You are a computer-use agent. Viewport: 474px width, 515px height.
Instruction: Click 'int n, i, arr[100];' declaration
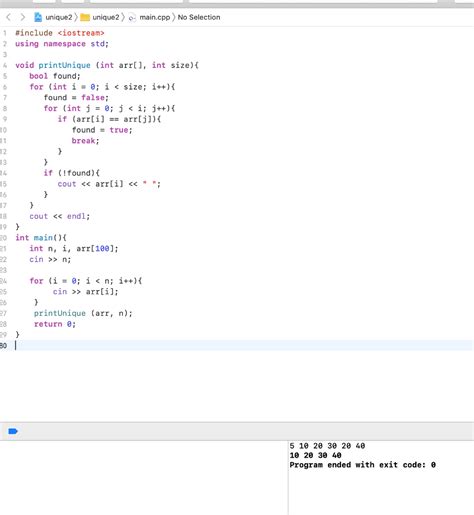[x=74, y=249]
